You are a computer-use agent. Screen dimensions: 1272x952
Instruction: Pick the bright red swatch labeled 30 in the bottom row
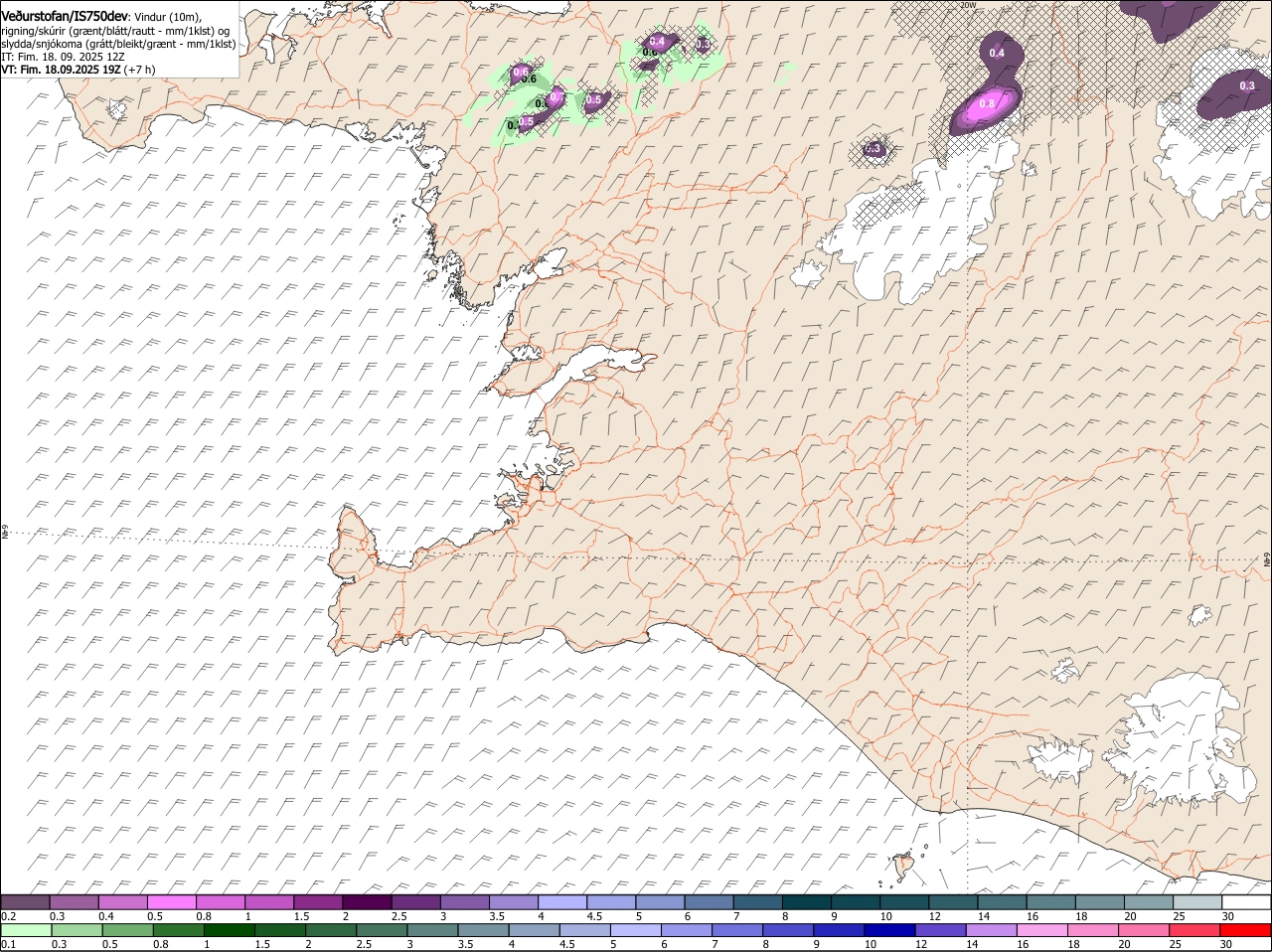point(1245,930)
